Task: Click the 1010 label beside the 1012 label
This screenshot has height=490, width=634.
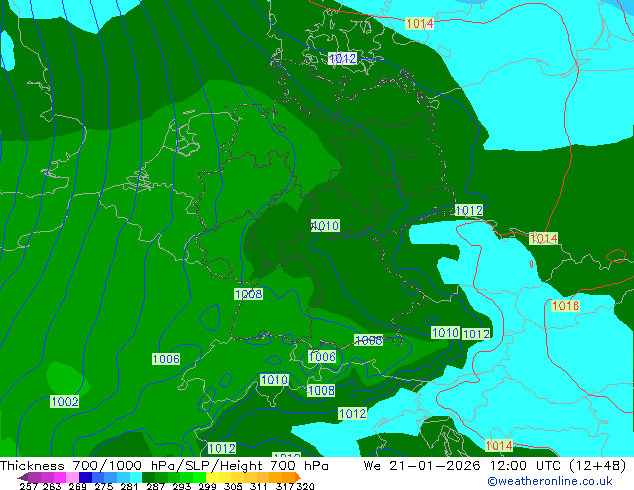Action: pos(445,333)
